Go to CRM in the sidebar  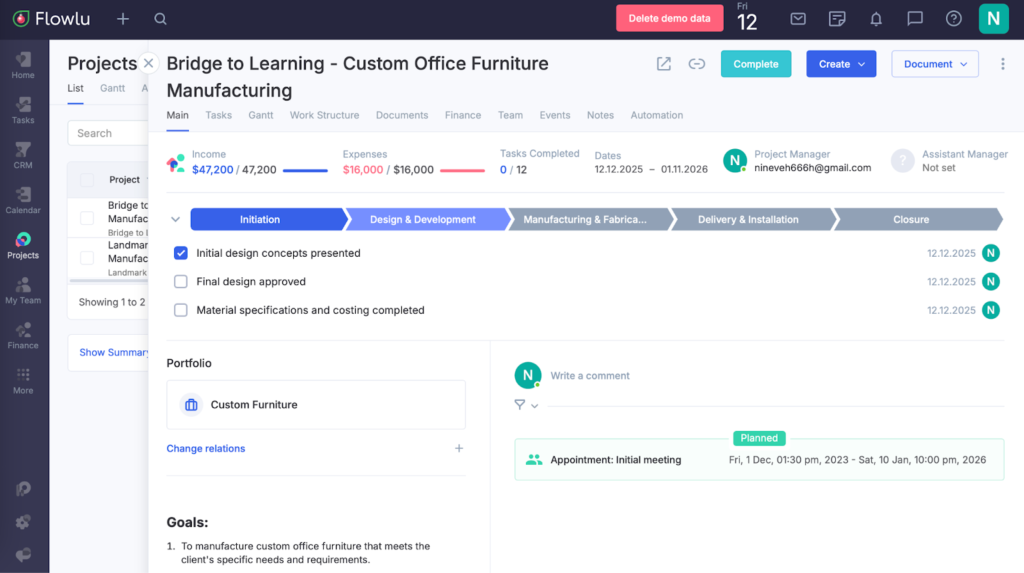coord(23,156)
